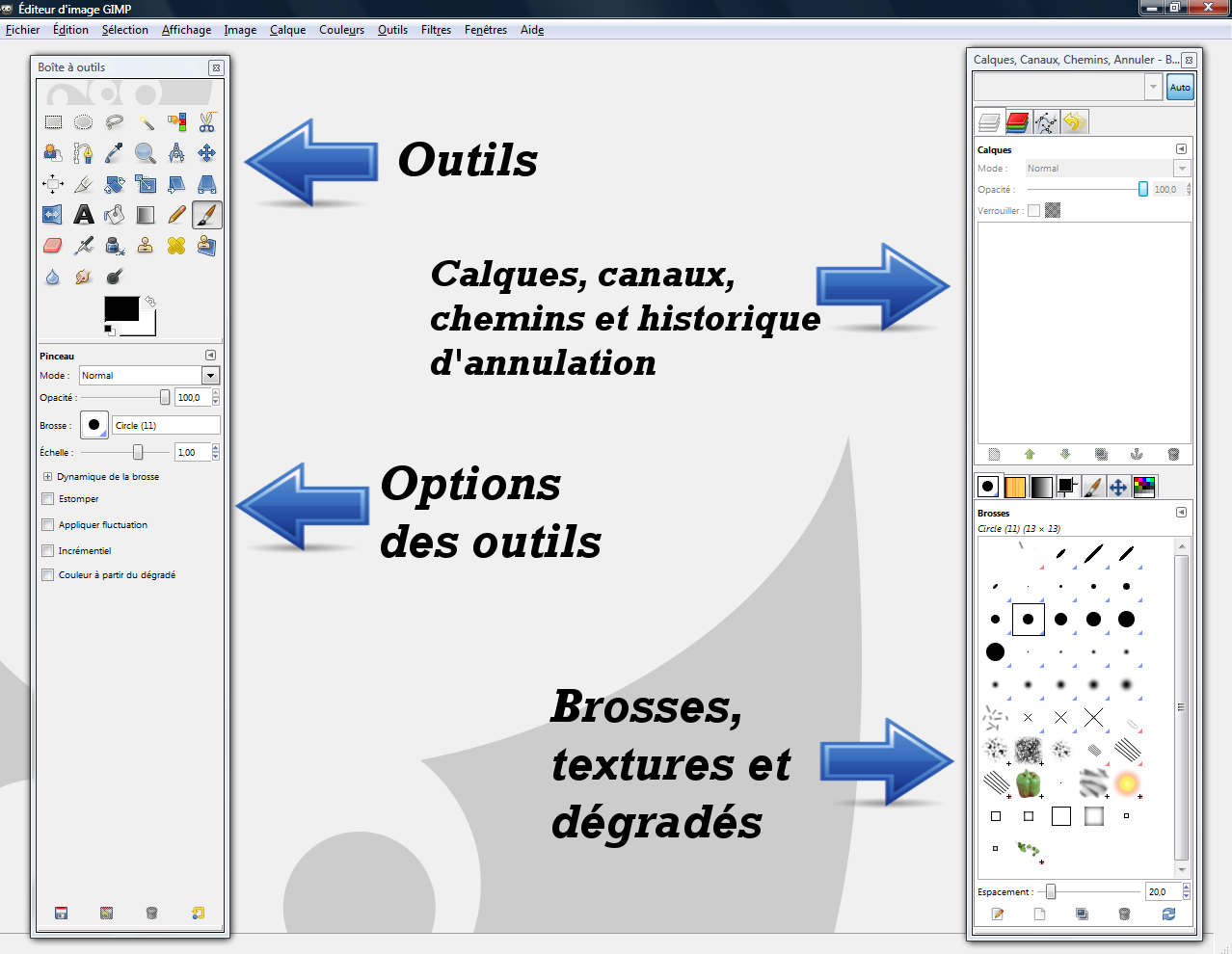Image resolution: width=1232 pixels, height=954 pixels.
Task: Choose the Move tool in toolbox
Action: coord(207,153)
